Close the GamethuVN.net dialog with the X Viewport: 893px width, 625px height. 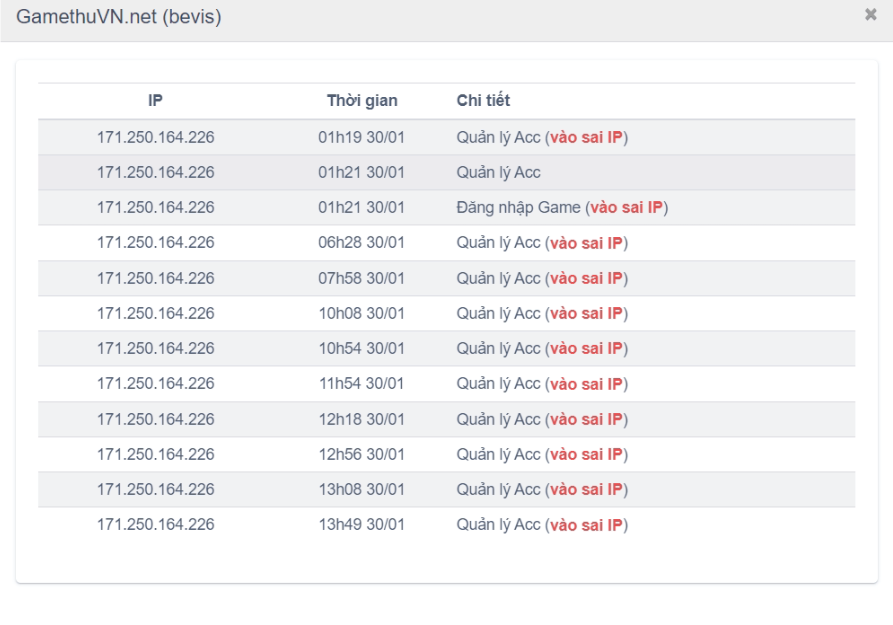(x=870, y=15)
